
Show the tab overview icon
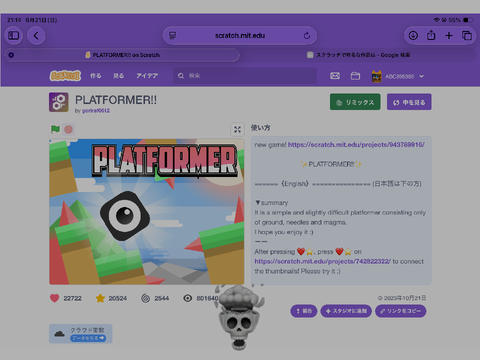(467, 35)
